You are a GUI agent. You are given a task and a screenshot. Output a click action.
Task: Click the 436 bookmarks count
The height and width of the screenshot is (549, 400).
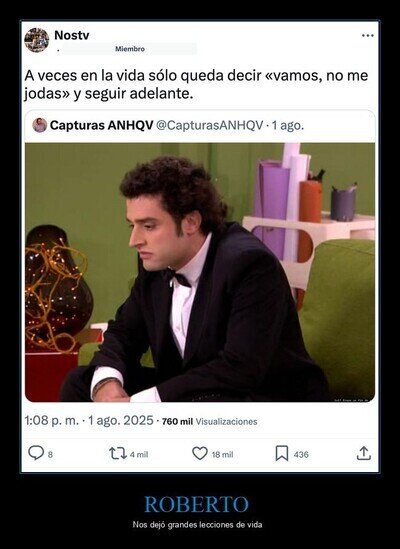(x=301, y=454)
